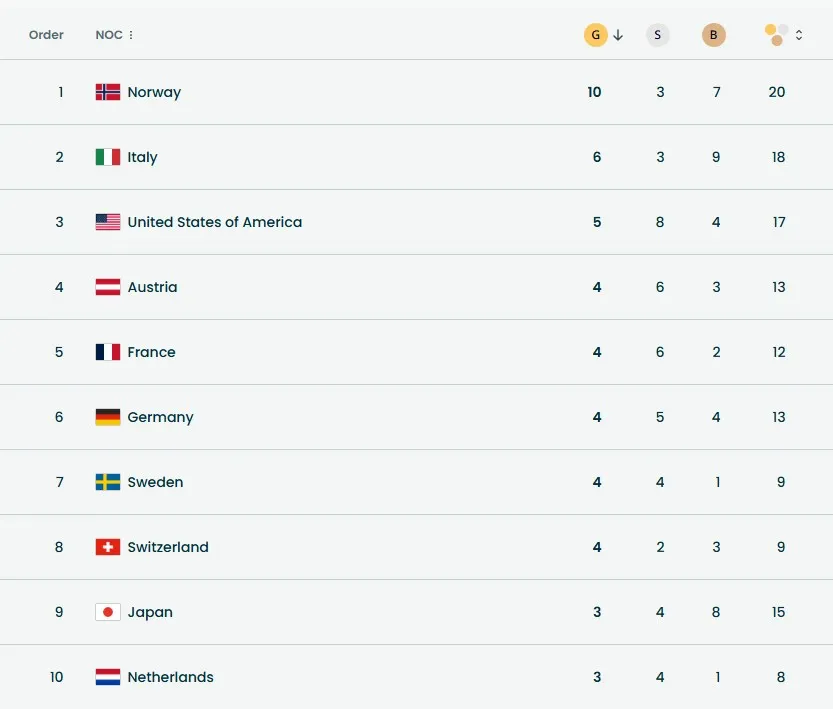Toggle total medals sort arrows
This screenshot has width=833, height=709.
pyautogui.click(x=799, y=35)
